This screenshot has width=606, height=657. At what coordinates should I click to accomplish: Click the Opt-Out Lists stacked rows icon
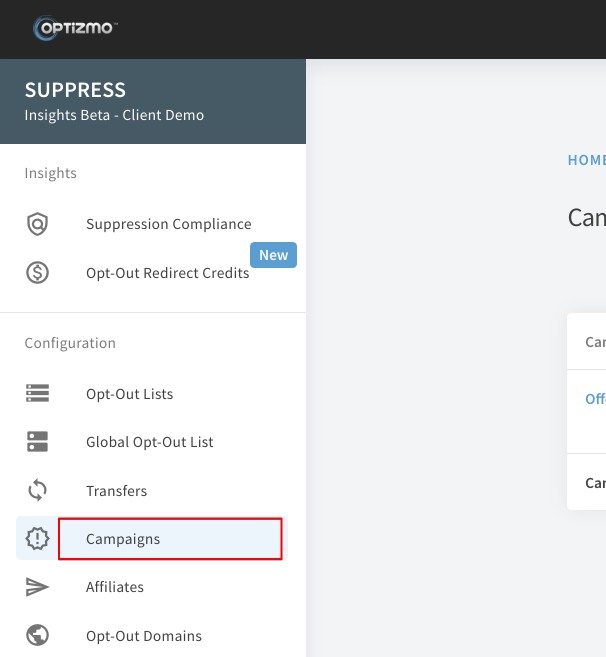[37, 393]
